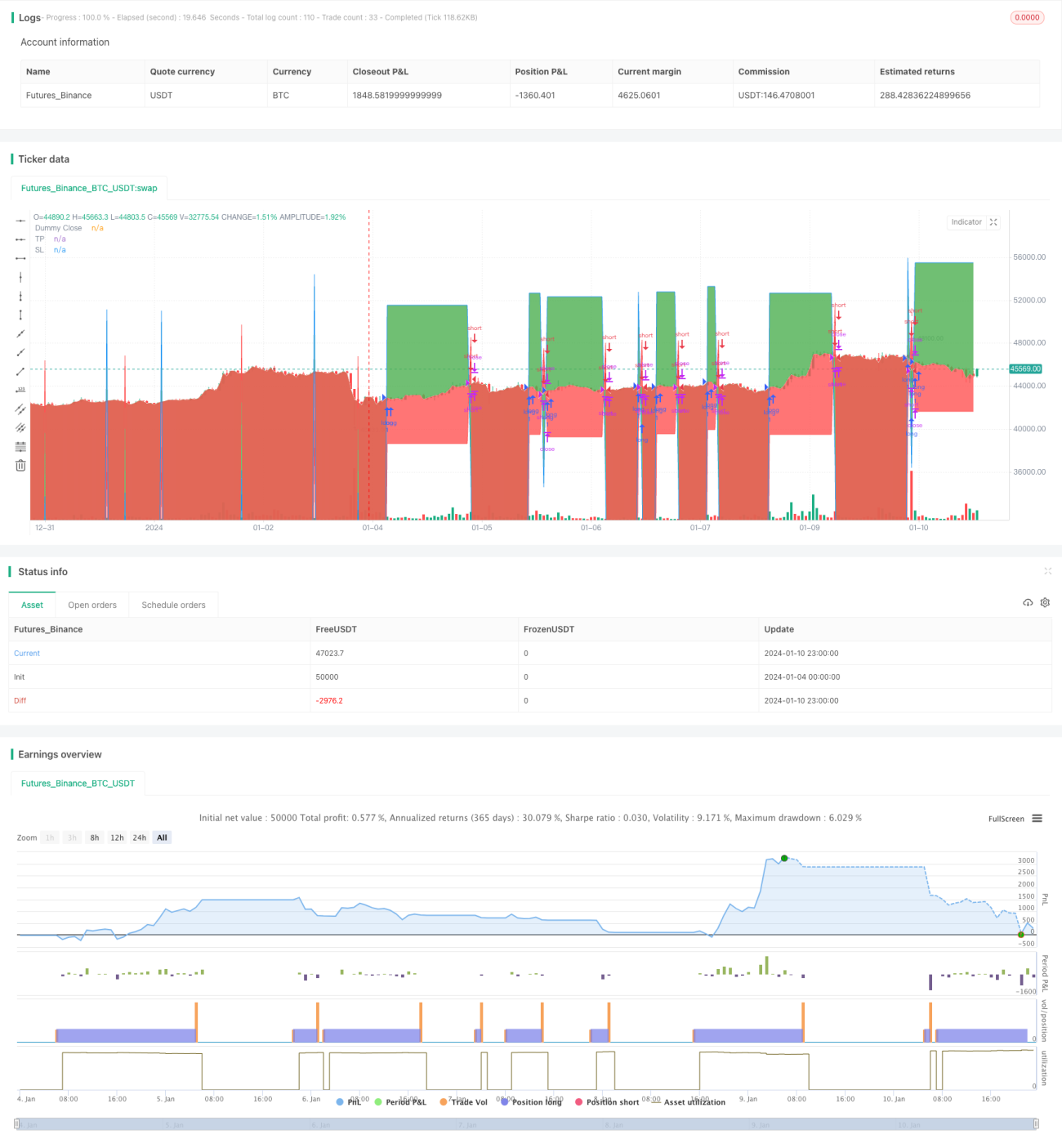Expand chart with fullscreen arrows icon
Viewport: 1062px width, 1148px height.
[993, 222]
